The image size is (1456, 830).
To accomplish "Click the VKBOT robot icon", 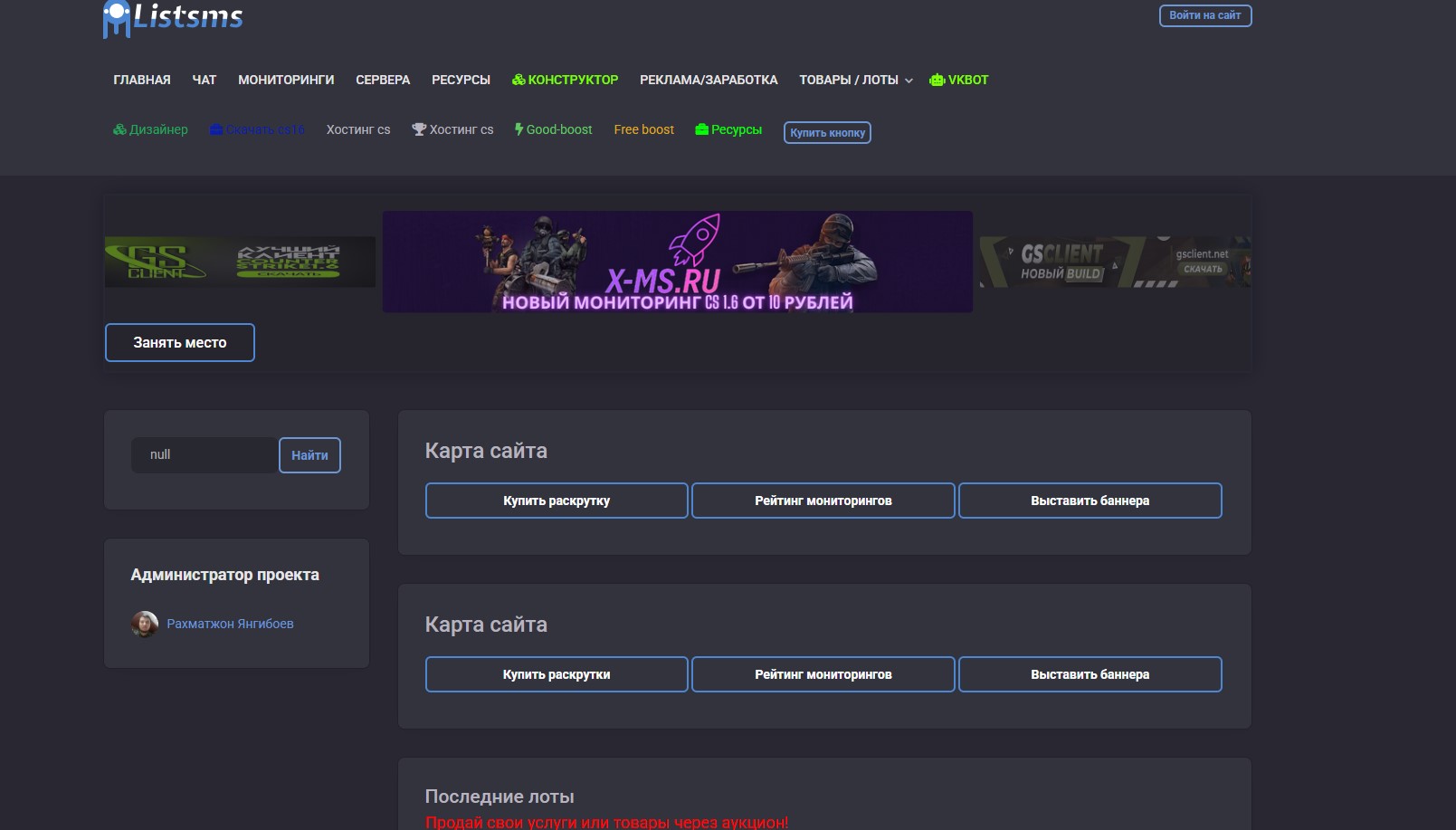I will tap(937, 80).
